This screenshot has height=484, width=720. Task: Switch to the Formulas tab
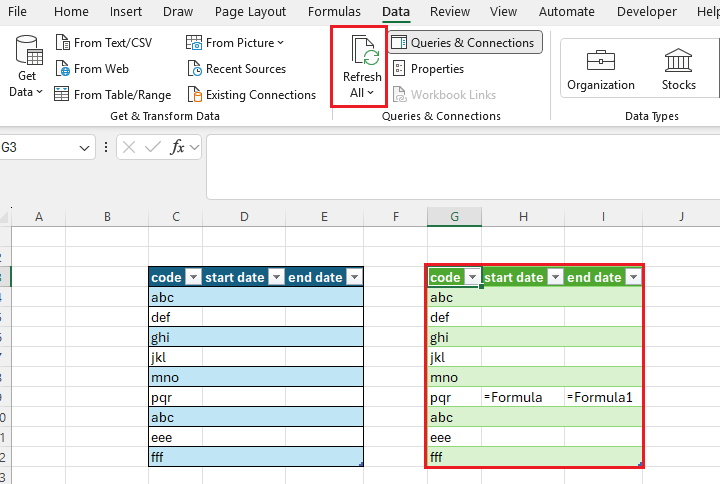point(334,11)
